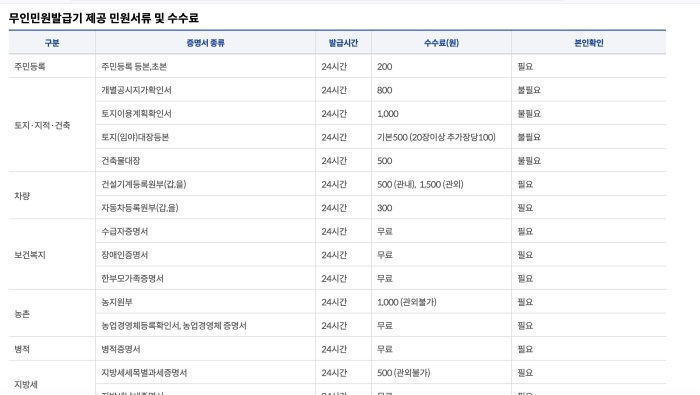Click the 500 (관외불가) fee
The width and height of the screenshot is (700, 395).
tap(404, 373)
